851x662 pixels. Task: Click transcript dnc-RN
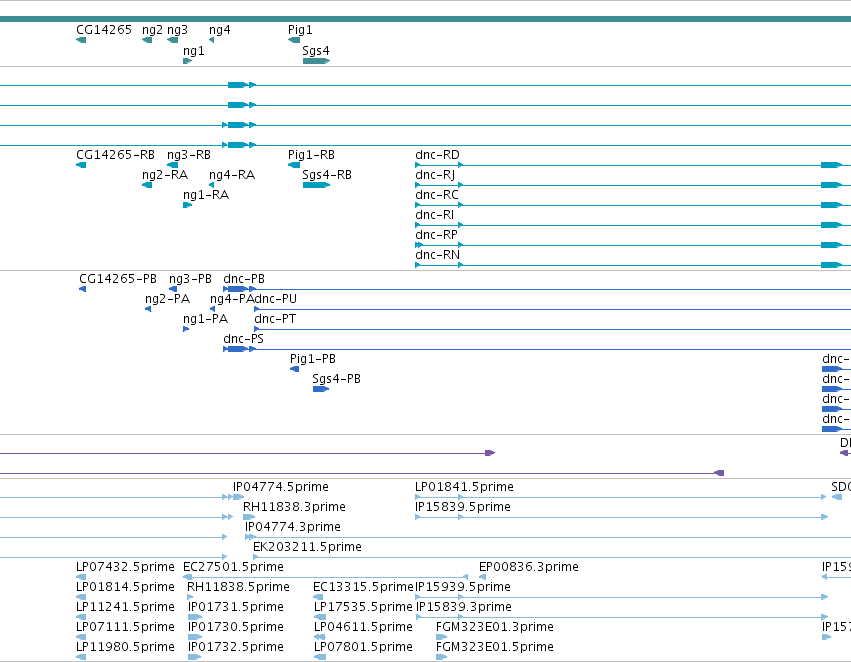tap(437, 255)
